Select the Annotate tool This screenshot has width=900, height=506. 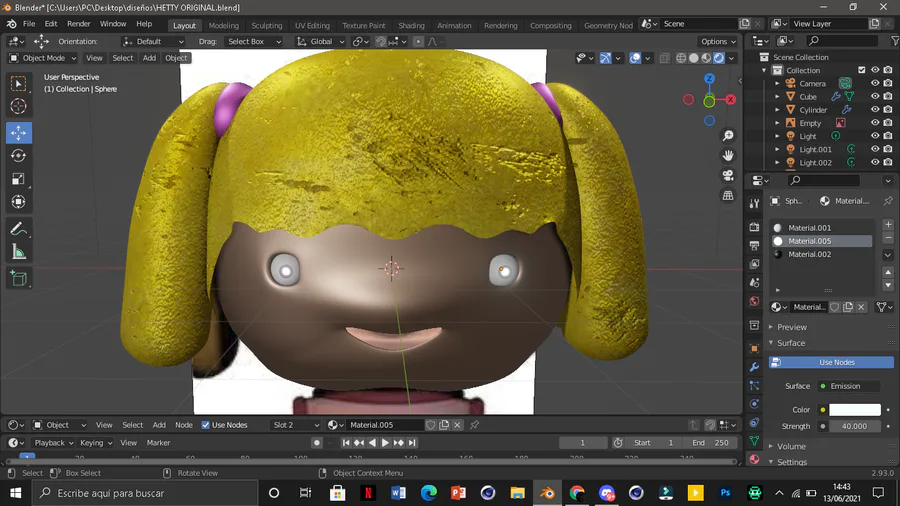tap(18, 229)
